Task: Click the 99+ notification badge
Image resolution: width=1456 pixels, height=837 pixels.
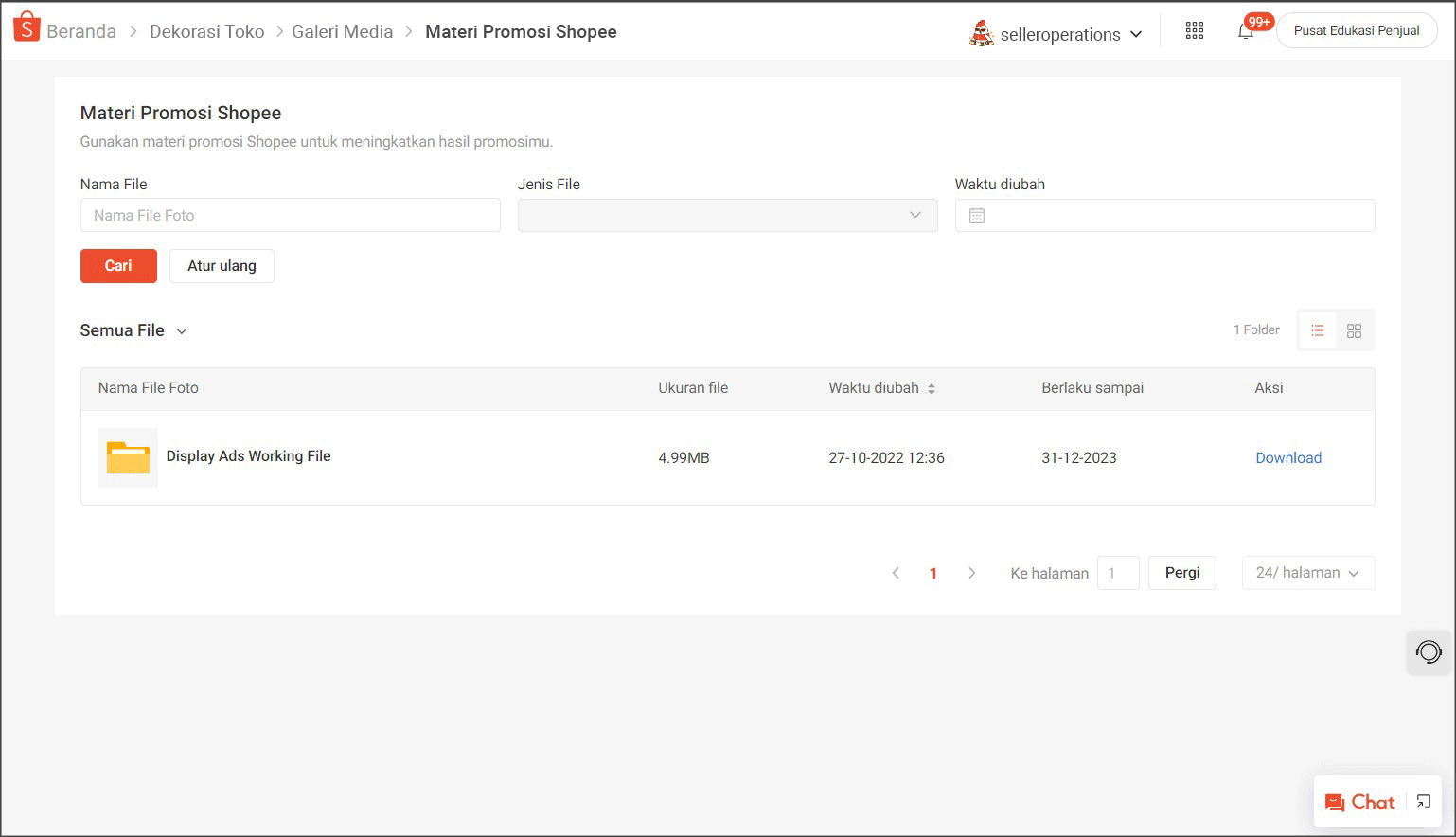Action: click(x=1259, y=22)
